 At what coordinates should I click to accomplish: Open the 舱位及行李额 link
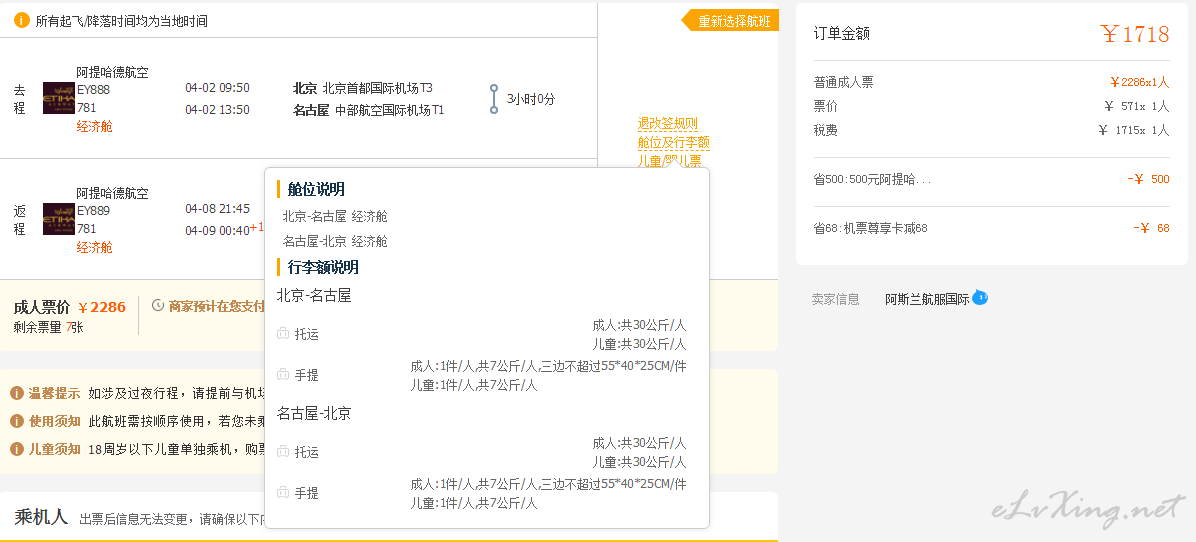[x=674, y=143]
